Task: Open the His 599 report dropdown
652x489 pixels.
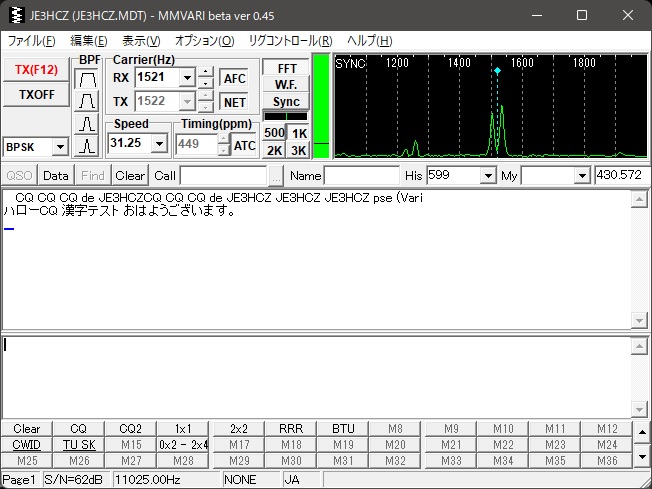Action: click(488, 175)
